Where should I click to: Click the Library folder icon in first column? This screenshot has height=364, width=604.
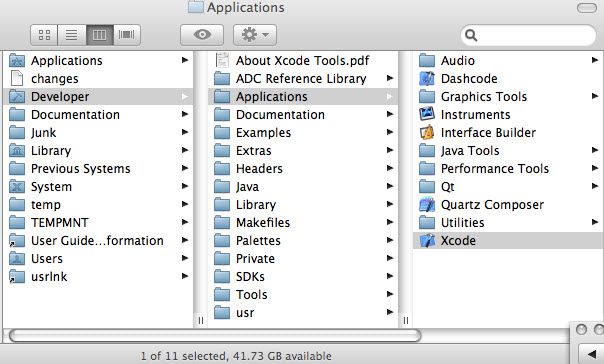(x=17, y=151)
